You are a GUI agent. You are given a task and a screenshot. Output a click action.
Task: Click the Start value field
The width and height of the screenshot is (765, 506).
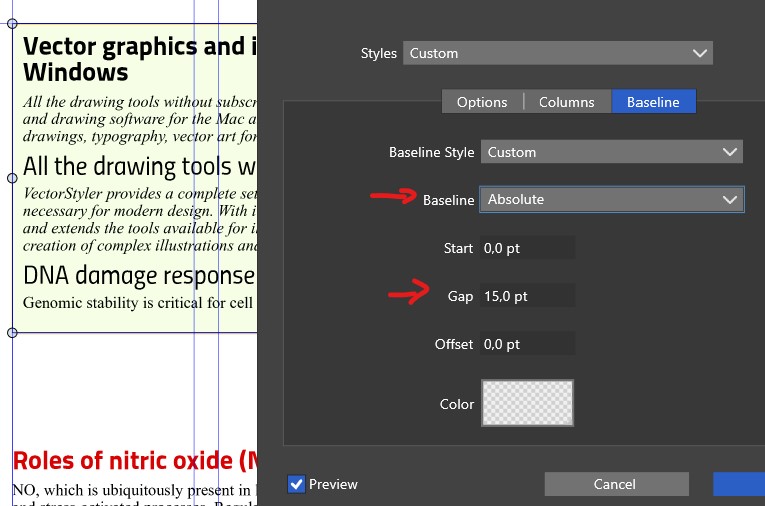[527, 247]
